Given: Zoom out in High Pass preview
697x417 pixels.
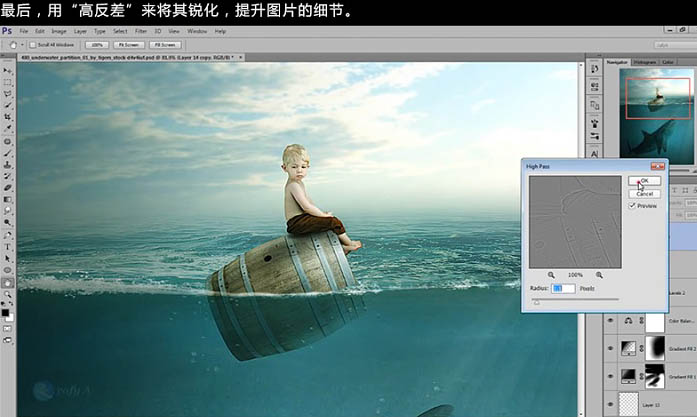Looking at the screenshot, I should coord(551,275).
